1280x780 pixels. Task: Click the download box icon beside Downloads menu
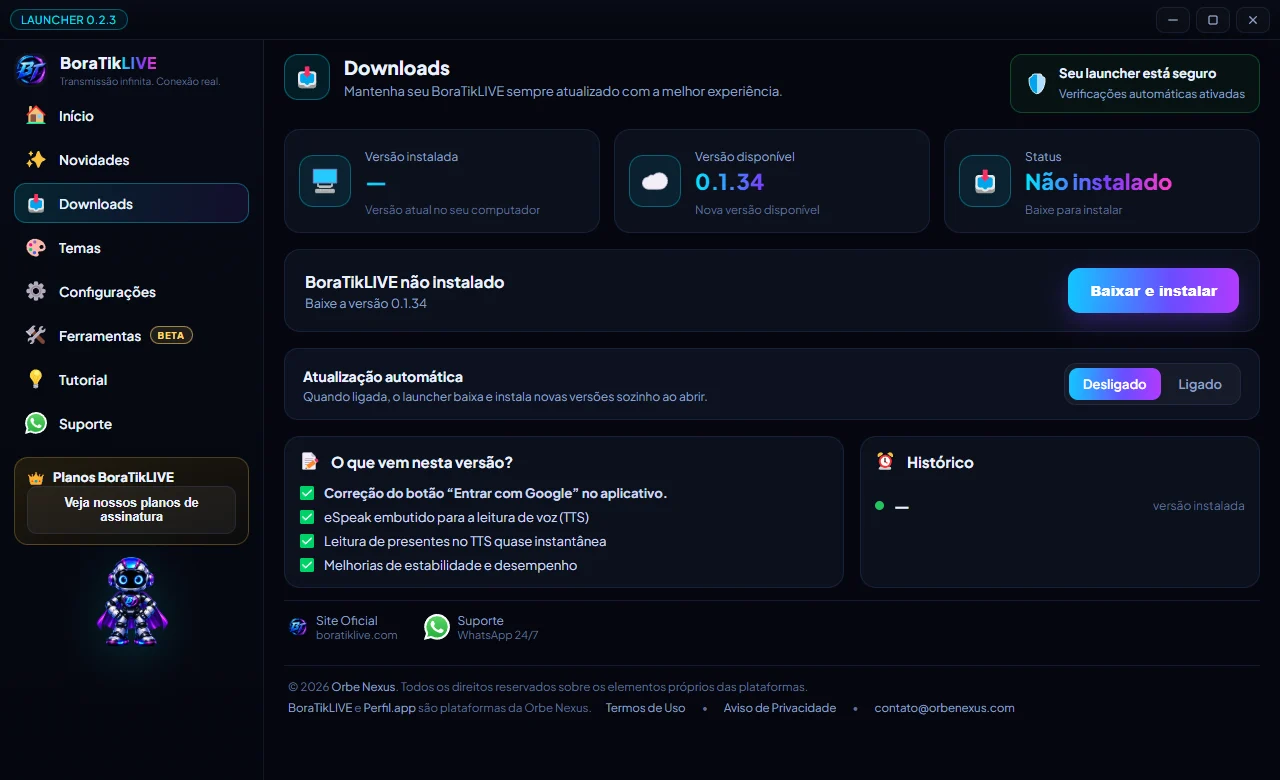tap(36, 203)
